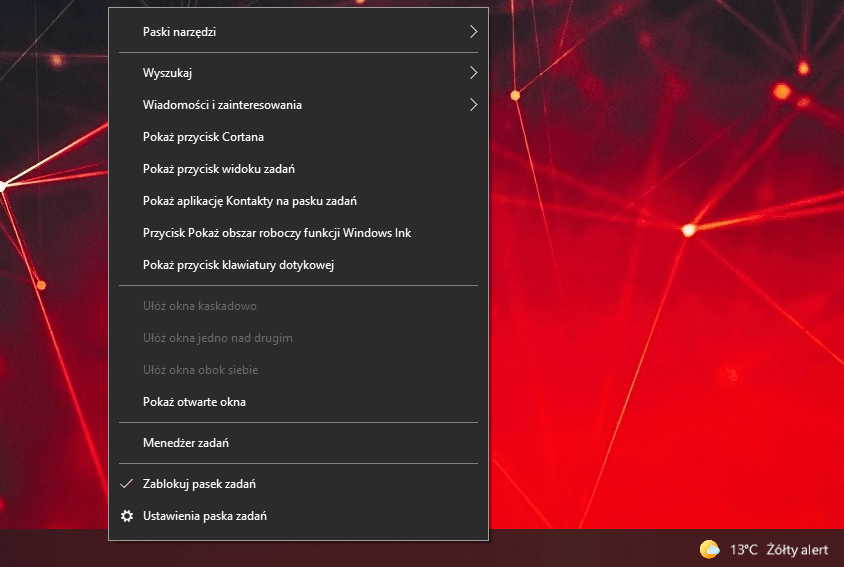Click the weather icon in the taskbar
Screen dimensions: 844x567
709,549
